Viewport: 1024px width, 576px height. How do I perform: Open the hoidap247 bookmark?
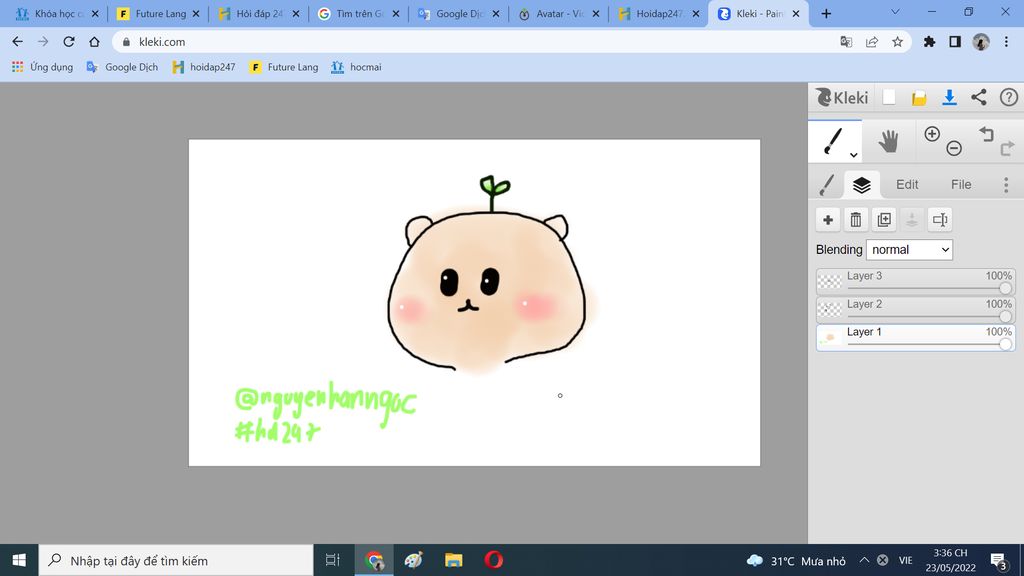(x=204, y=67)
